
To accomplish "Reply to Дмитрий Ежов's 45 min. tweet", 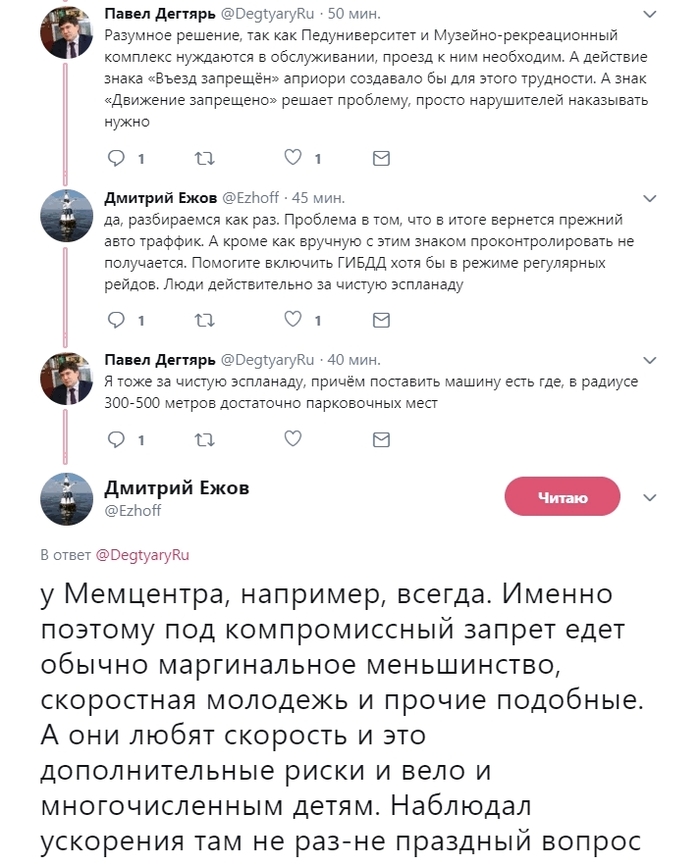I will click(x=116, y=320).
